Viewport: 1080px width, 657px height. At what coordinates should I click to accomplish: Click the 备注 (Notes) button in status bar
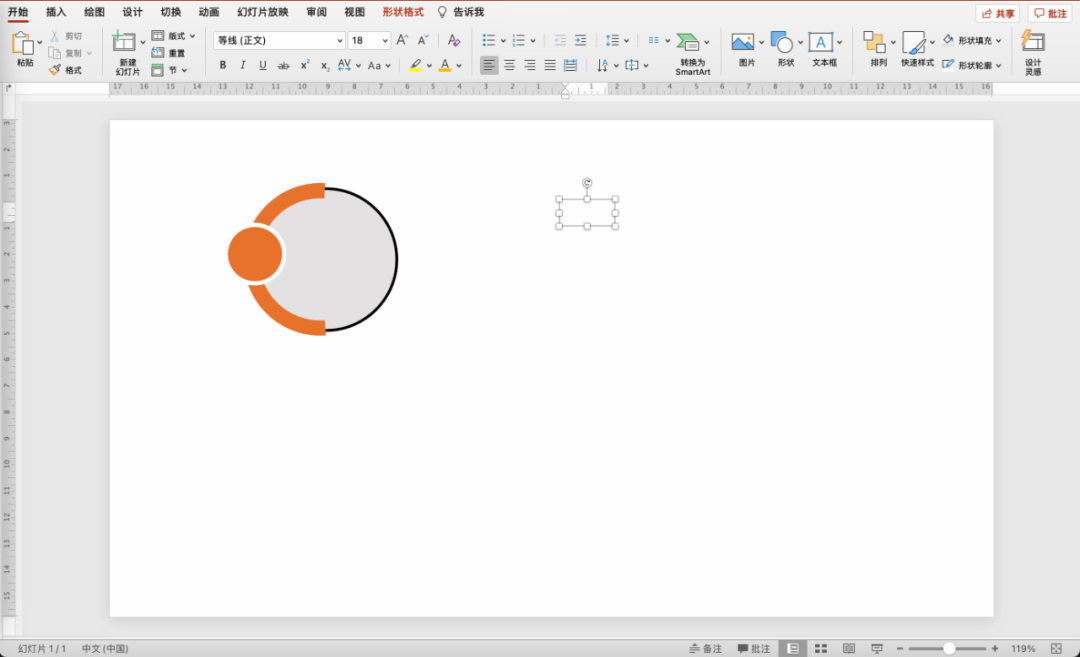tap(704, 649)
